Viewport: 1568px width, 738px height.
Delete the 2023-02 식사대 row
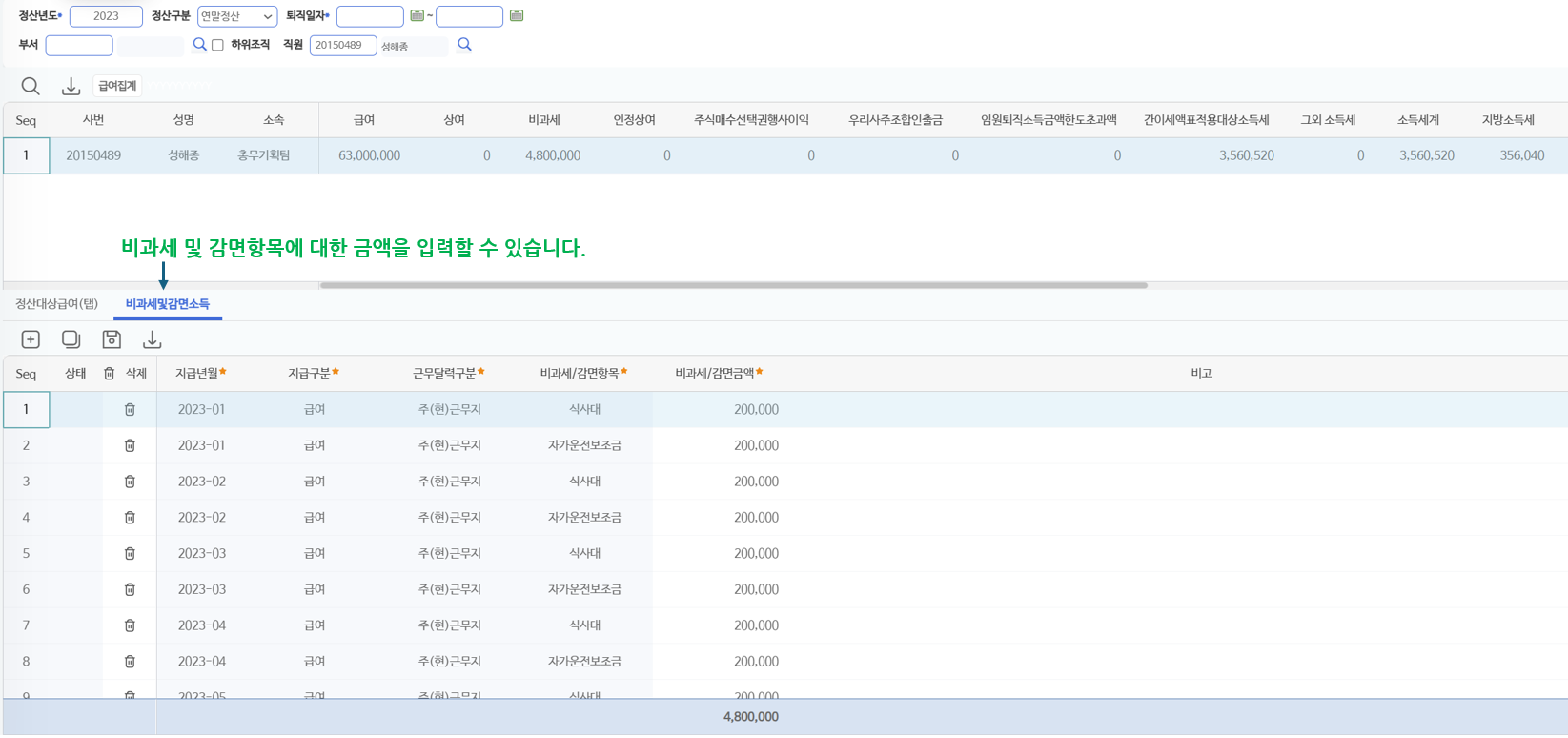pos(130,482)
